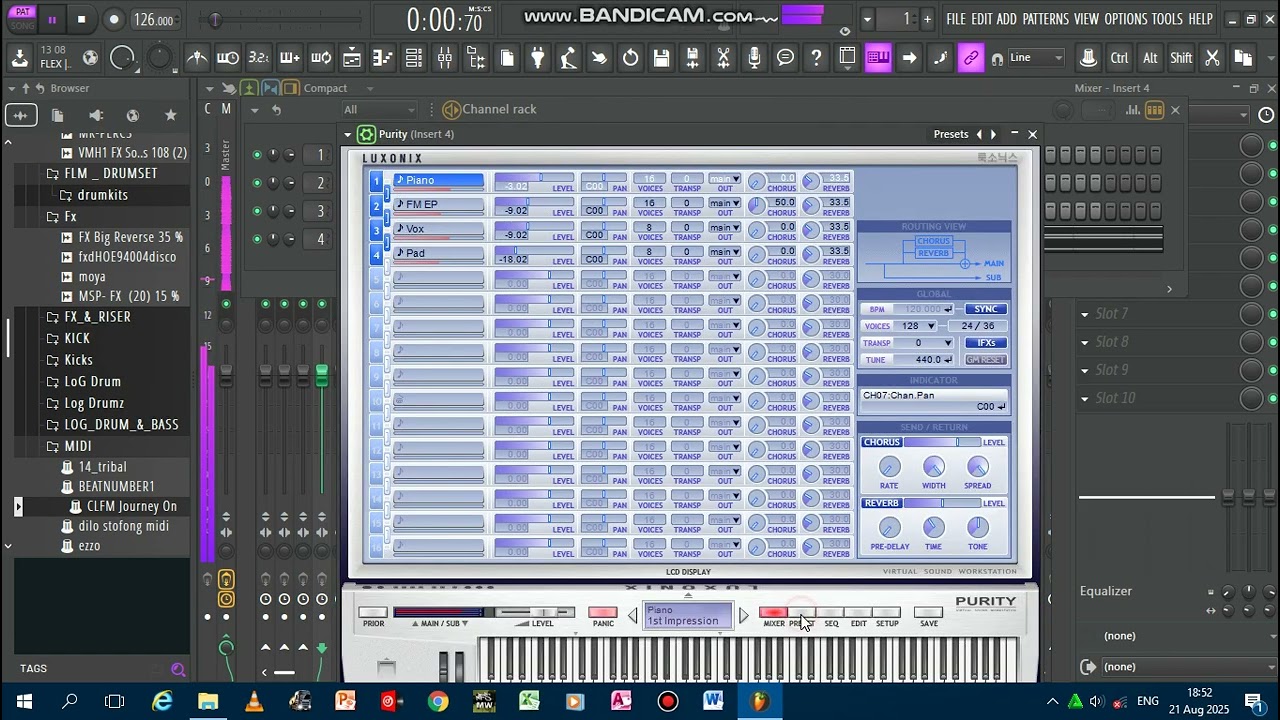Open Vox layer main OUT dropdown
The image size is (1280, 720).
(725, 228)
